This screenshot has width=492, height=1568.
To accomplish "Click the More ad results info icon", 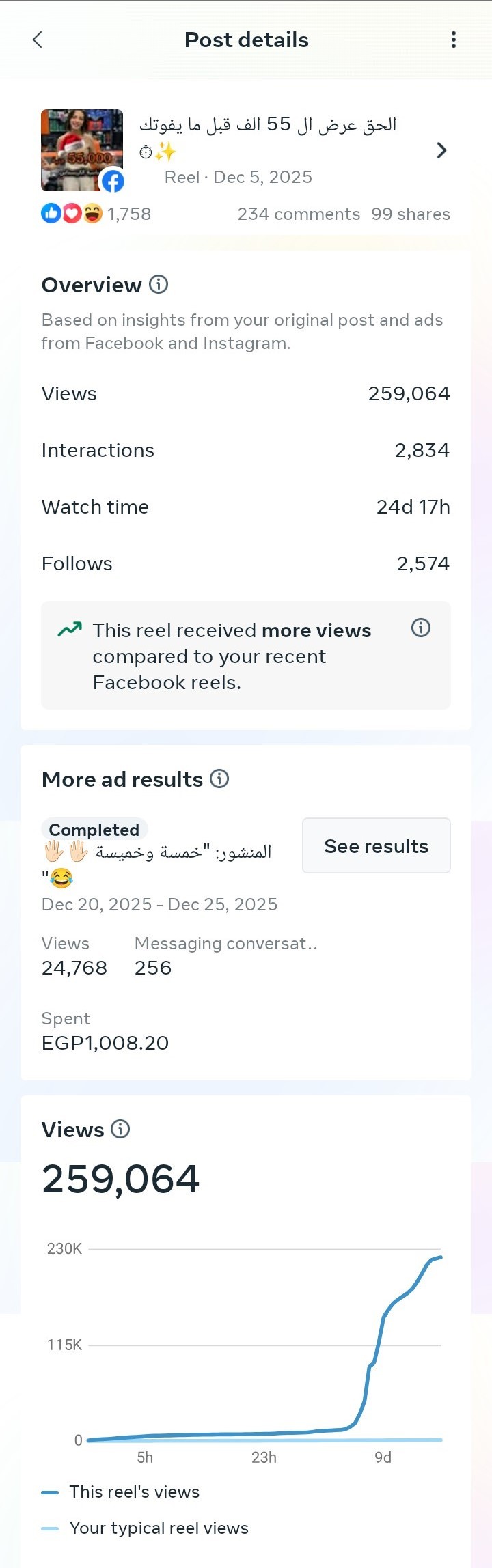I will click(219, 779).
